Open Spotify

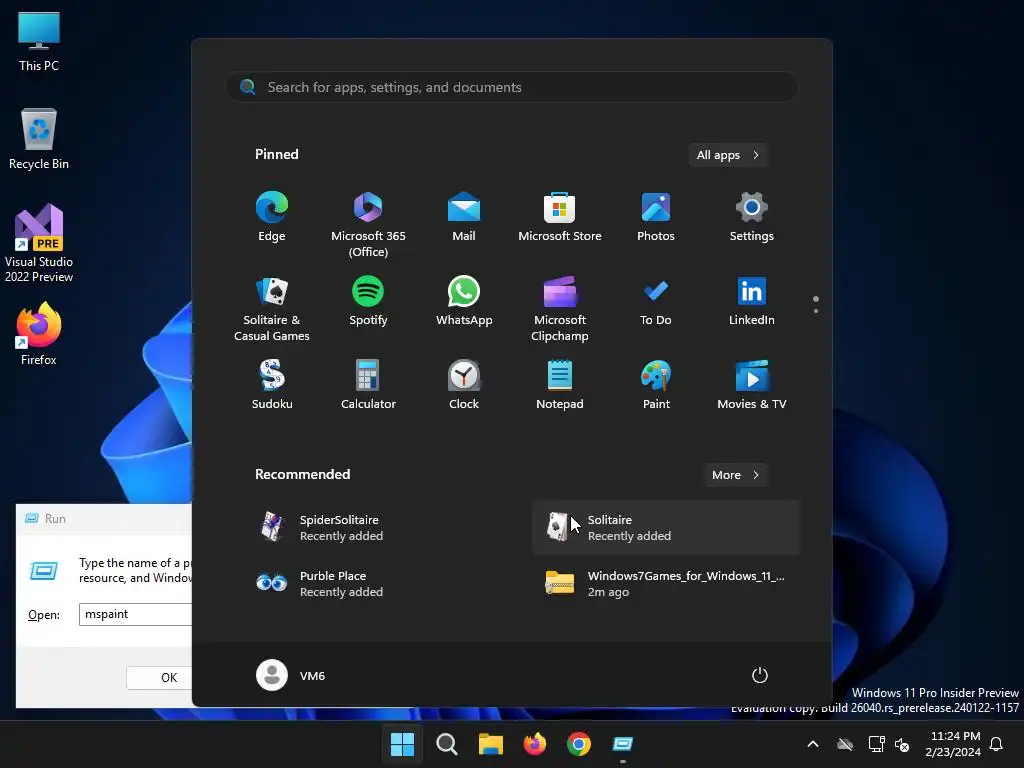tap(368, 301)
